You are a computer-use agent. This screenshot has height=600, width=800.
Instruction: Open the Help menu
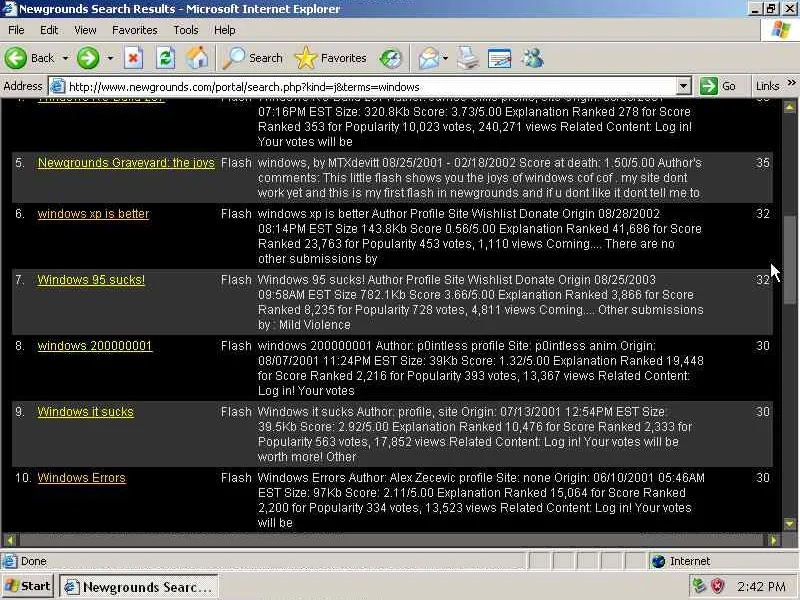224,30
